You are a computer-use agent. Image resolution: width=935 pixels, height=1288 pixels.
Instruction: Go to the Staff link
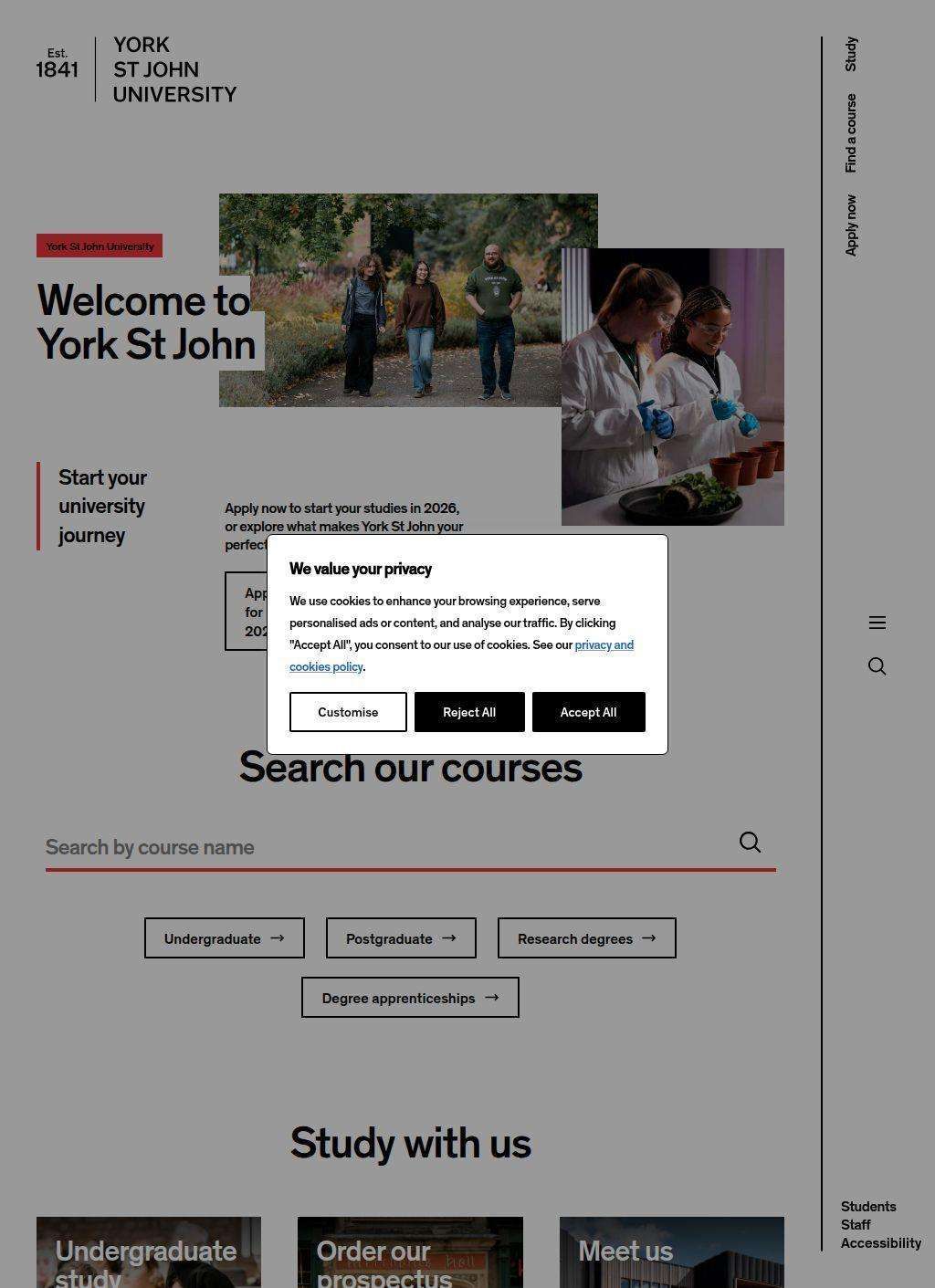point(856,1225)
